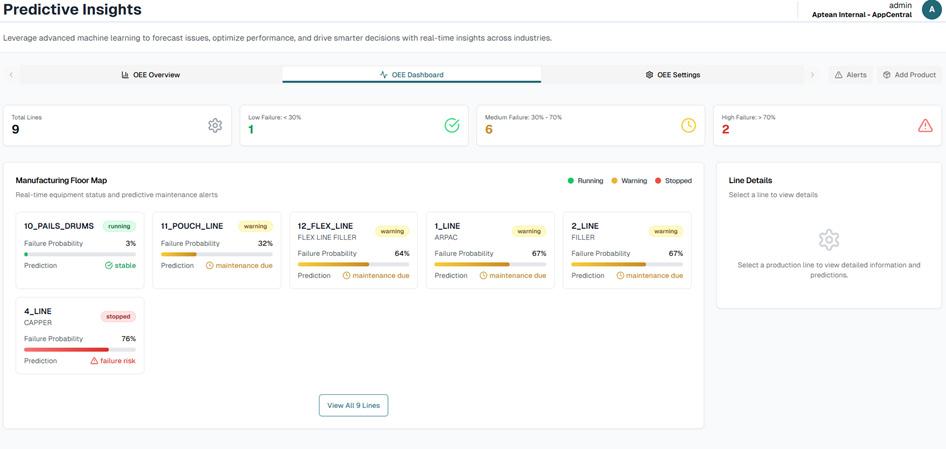The height and width of the screenshot is (449, 946).
Task: Switch to the OEE Overview tab
Action: [x=151, y=75]
